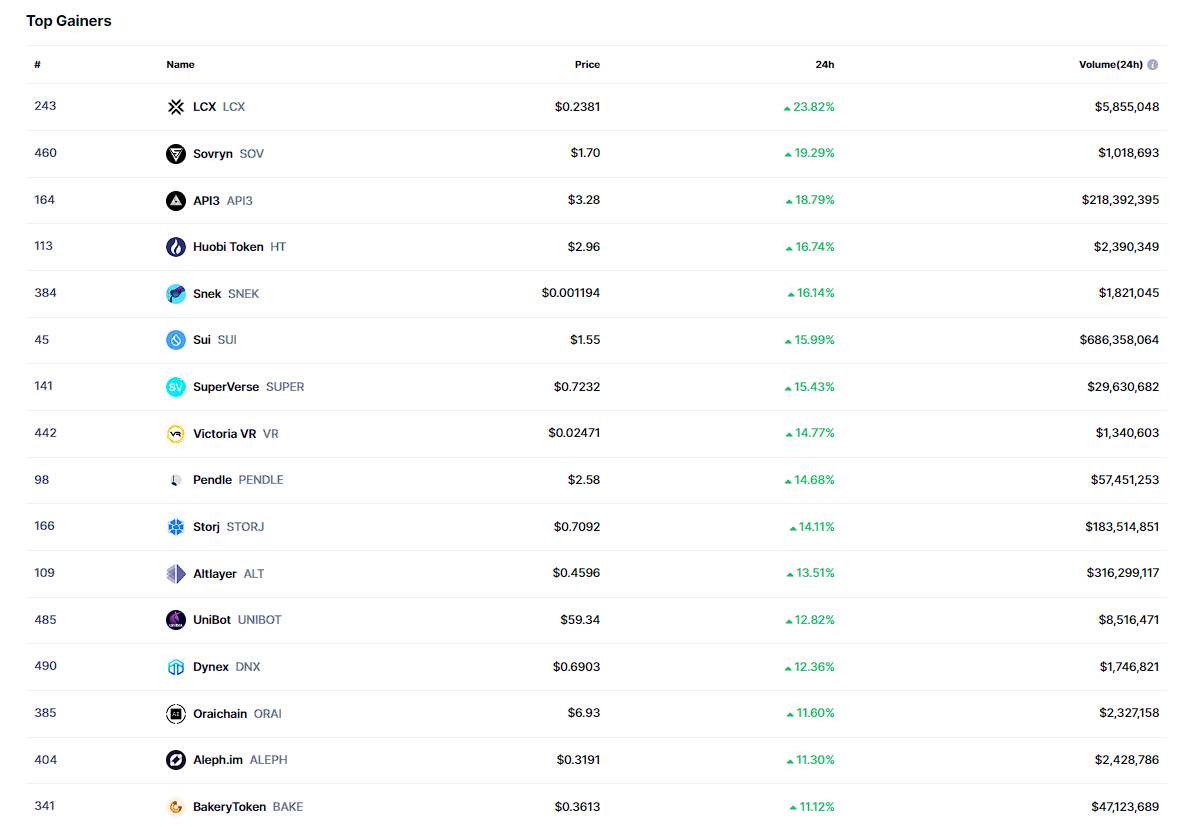Viewport: 1197px width, 827px height.
Task: Open the Pendle coin link
Action: point(212,480)
